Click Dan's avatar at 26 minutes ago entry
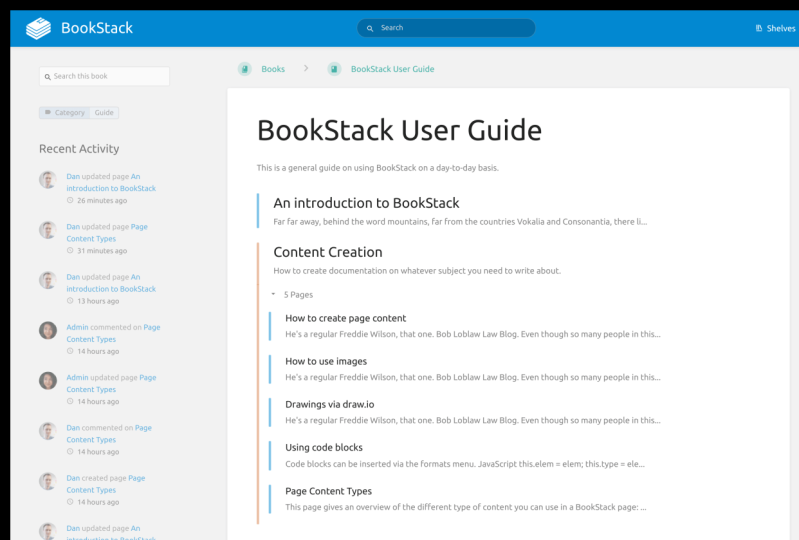The width and height of the screenshot is (799, 540). (48, 180)
